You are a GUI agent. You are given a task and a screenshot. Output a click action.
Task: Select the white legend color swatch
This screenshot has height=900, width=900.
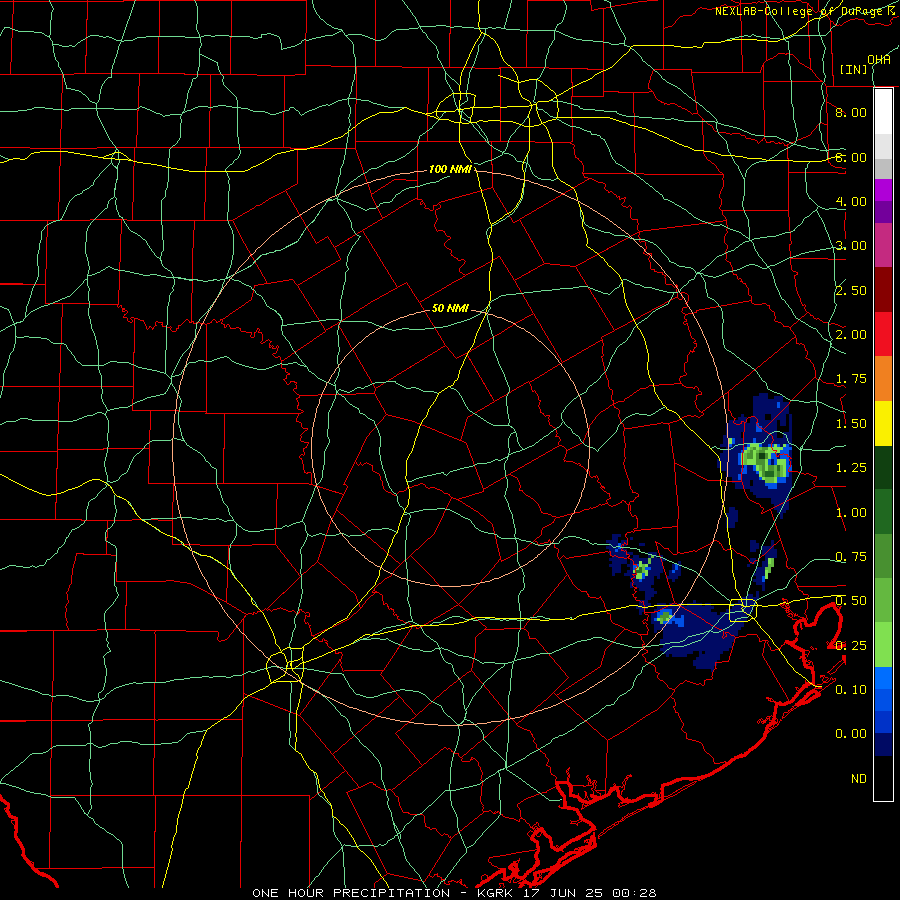click(883, 112)
